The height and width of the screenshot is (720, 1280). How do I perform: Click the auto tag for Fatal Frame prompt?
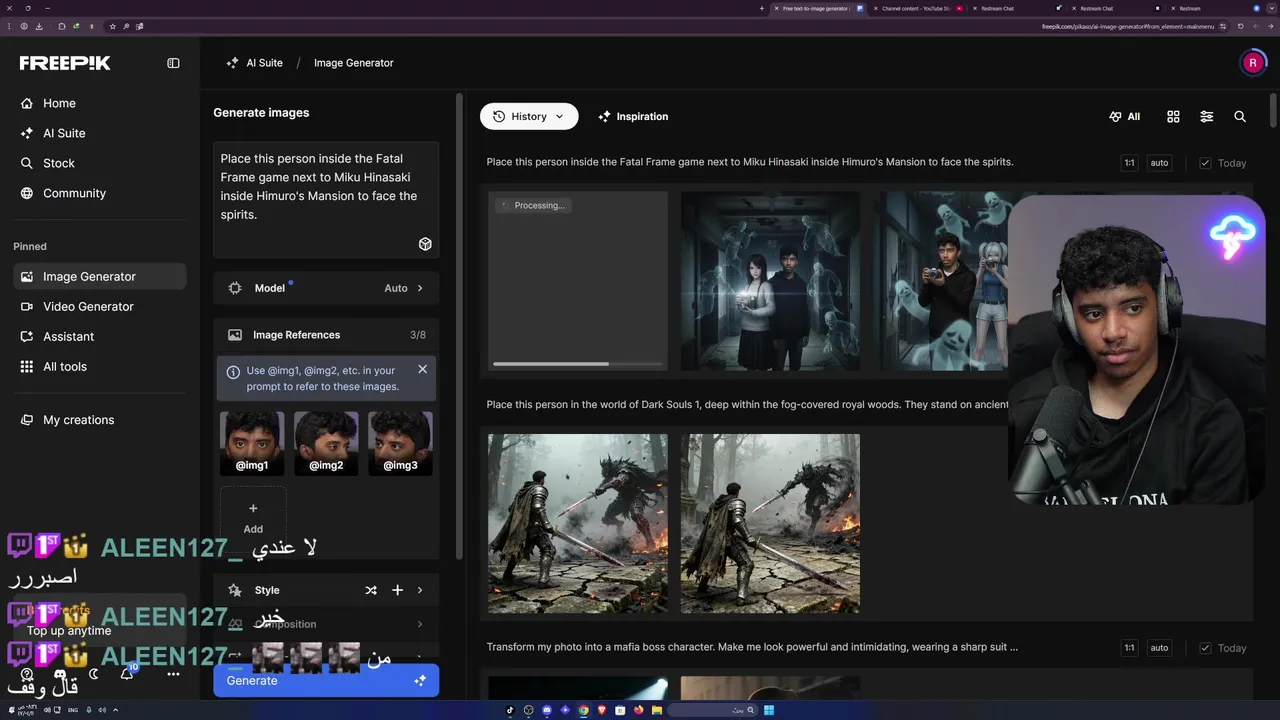pyautogui.click(x=1159, y=163)
